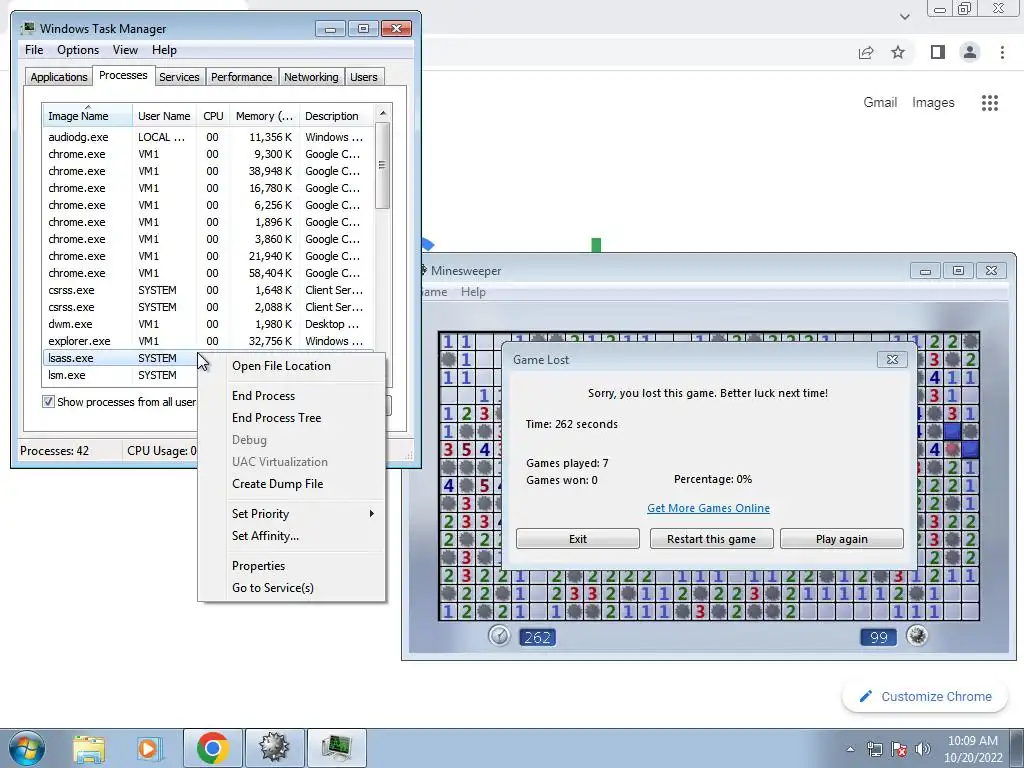Click Exit in Game Lost dialog

pos(577,539)
